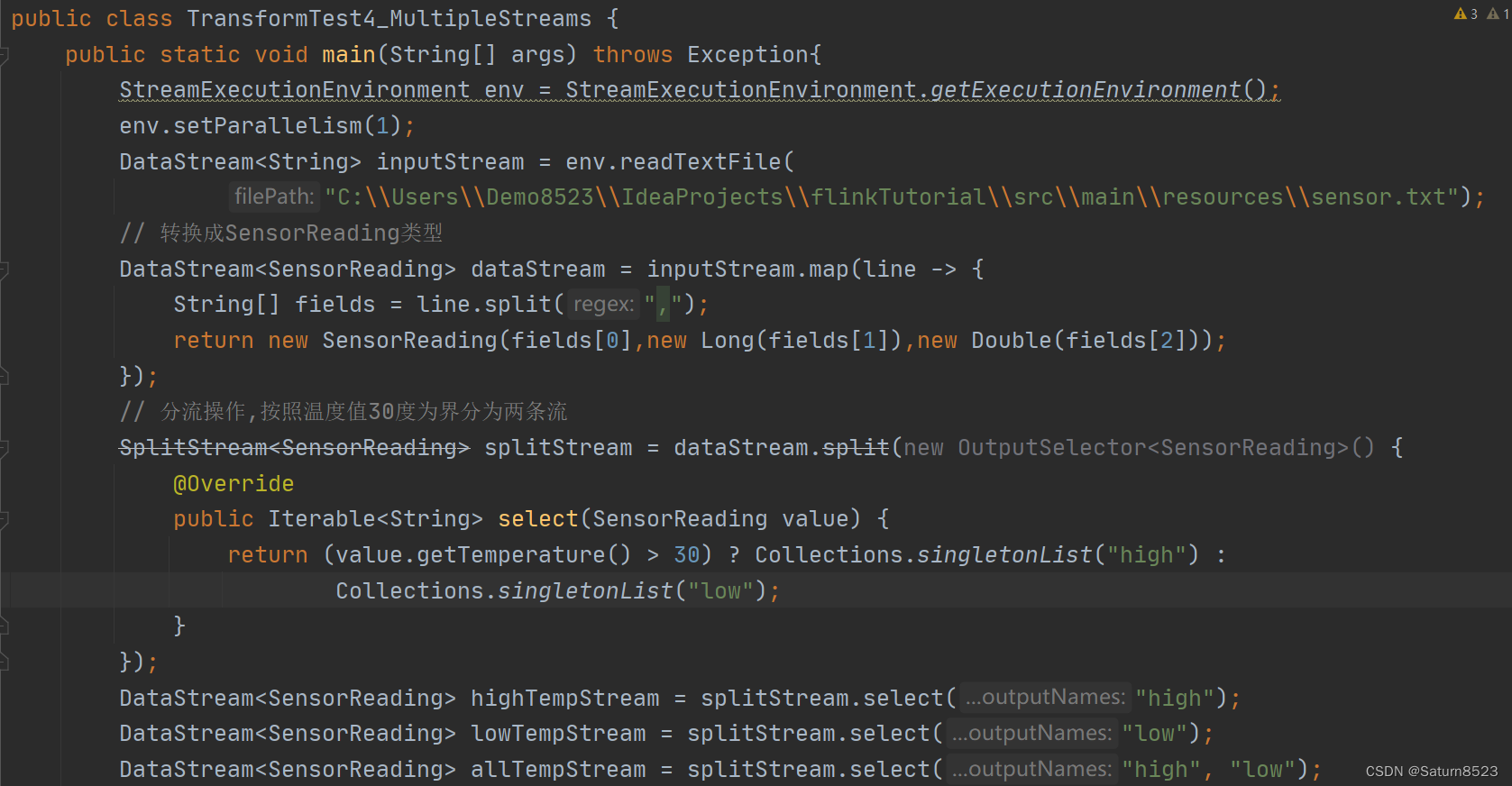
Task: Click the struck-through SplitStream<SensorReading> type
Action: pyautogui.click(x=295, y=448)
